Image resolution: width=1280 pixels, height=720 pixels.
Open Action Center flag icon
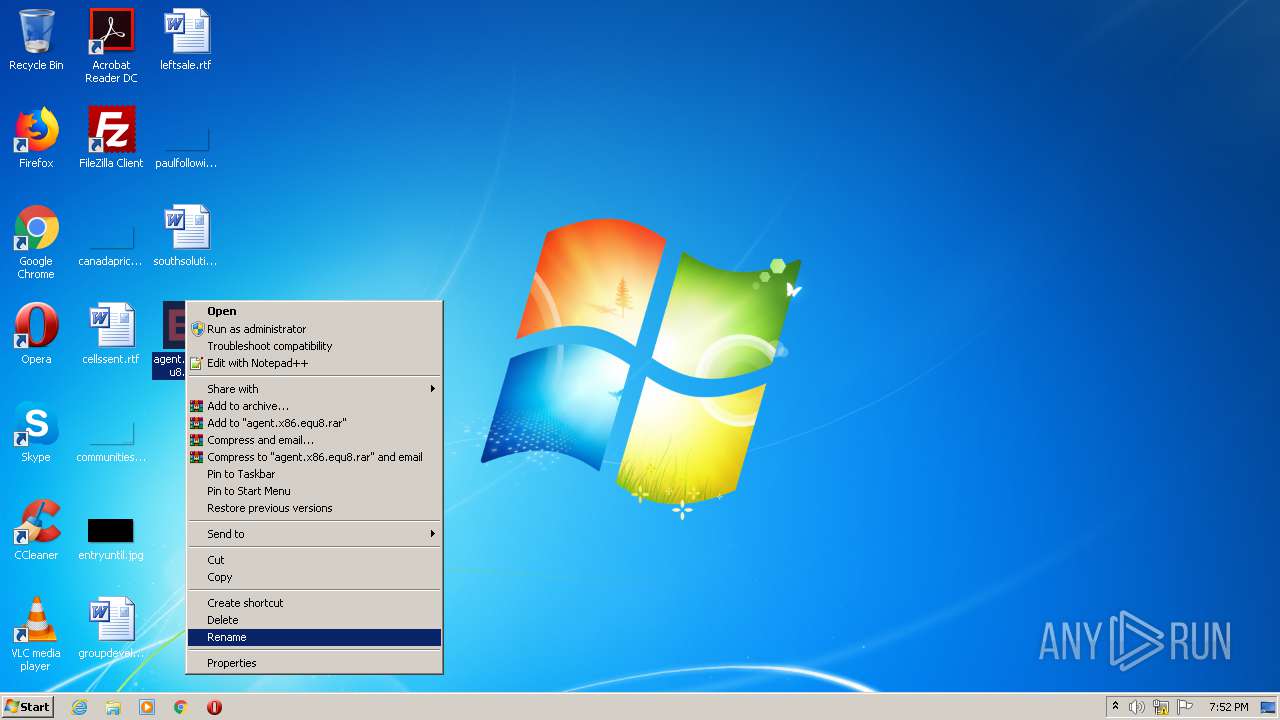(x=1185, y=707)
